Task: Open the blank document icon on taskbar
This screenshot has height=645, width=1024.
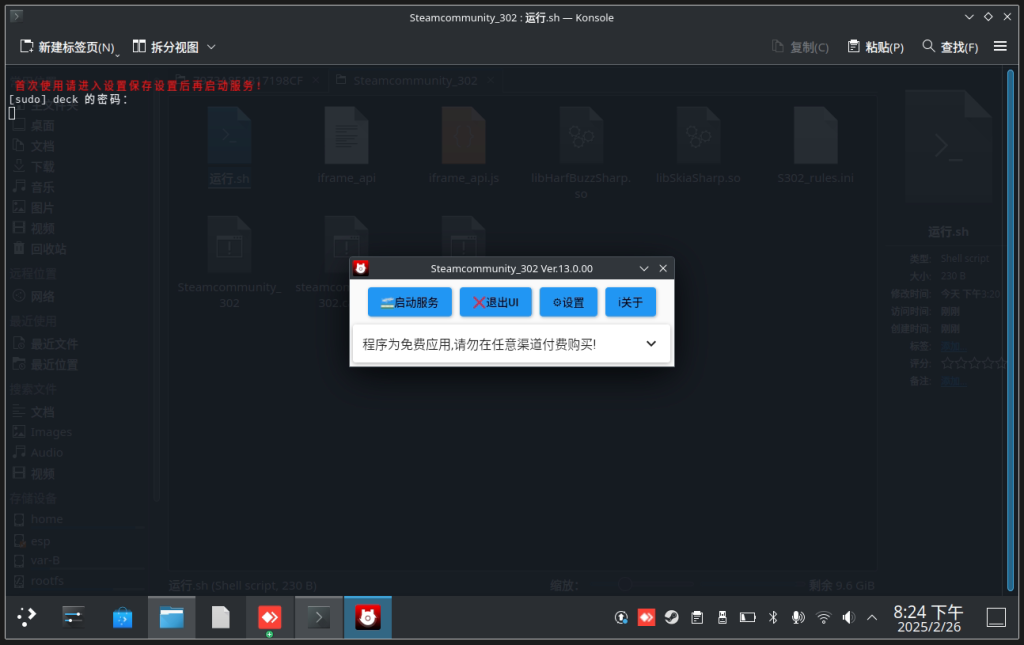Action: pos(221,617)
